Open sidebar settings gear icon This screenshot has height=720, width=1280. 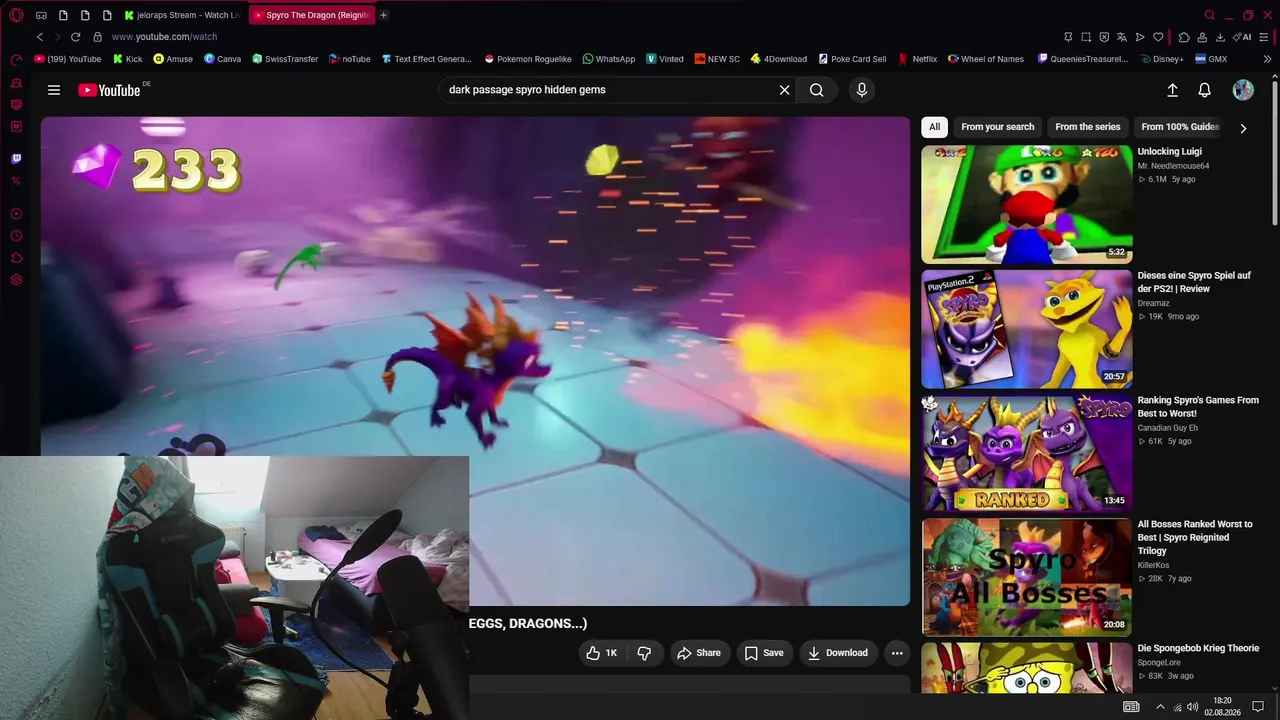(x=16, y=280)
